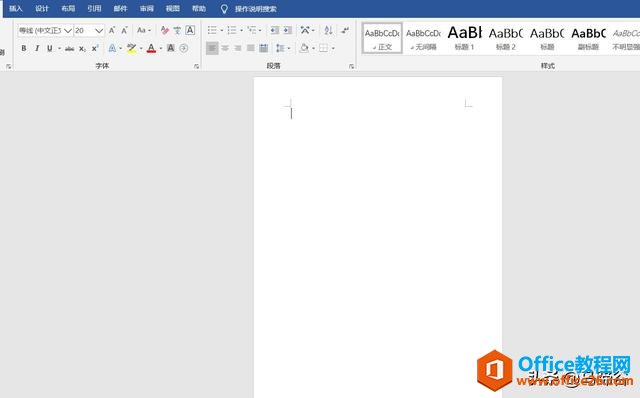The image size is (640, 398).
Task: Click the justify alignment icon
Action: point(251,48)
